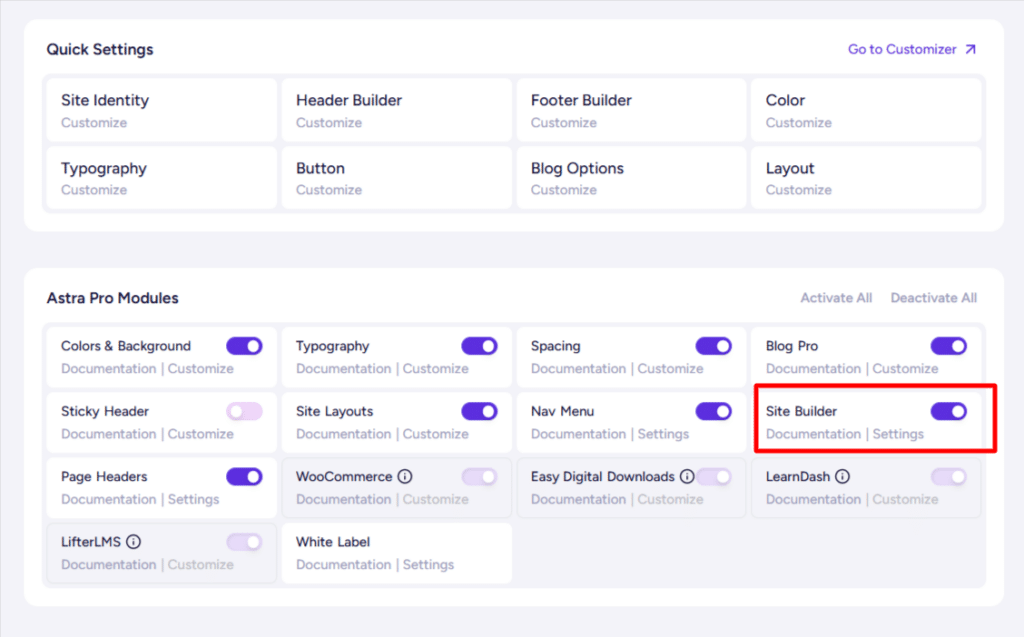Viewport: 1024px width, 637px height.
Task: Open Easy Digital Downloads Documentation link
Action: pyautogui.click(x=578, y=499)
